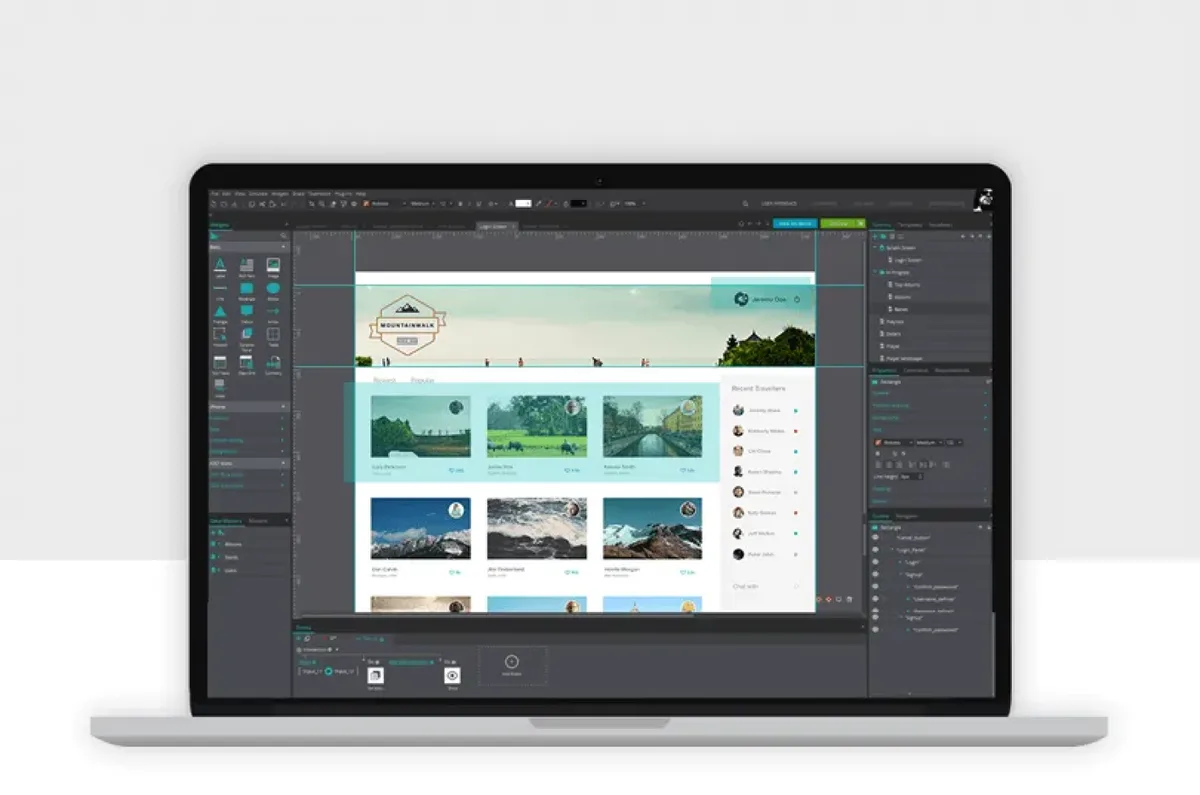Click the Popular link in the prototype

[x=422, y=381]
